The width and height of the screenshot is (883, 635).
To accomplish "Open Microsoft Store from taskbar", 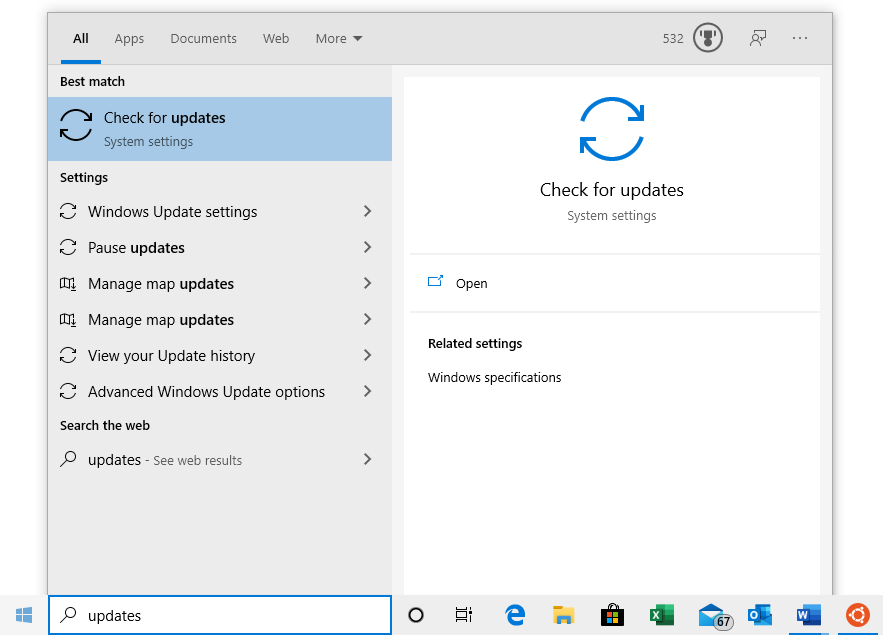I will tap(612, 615).
